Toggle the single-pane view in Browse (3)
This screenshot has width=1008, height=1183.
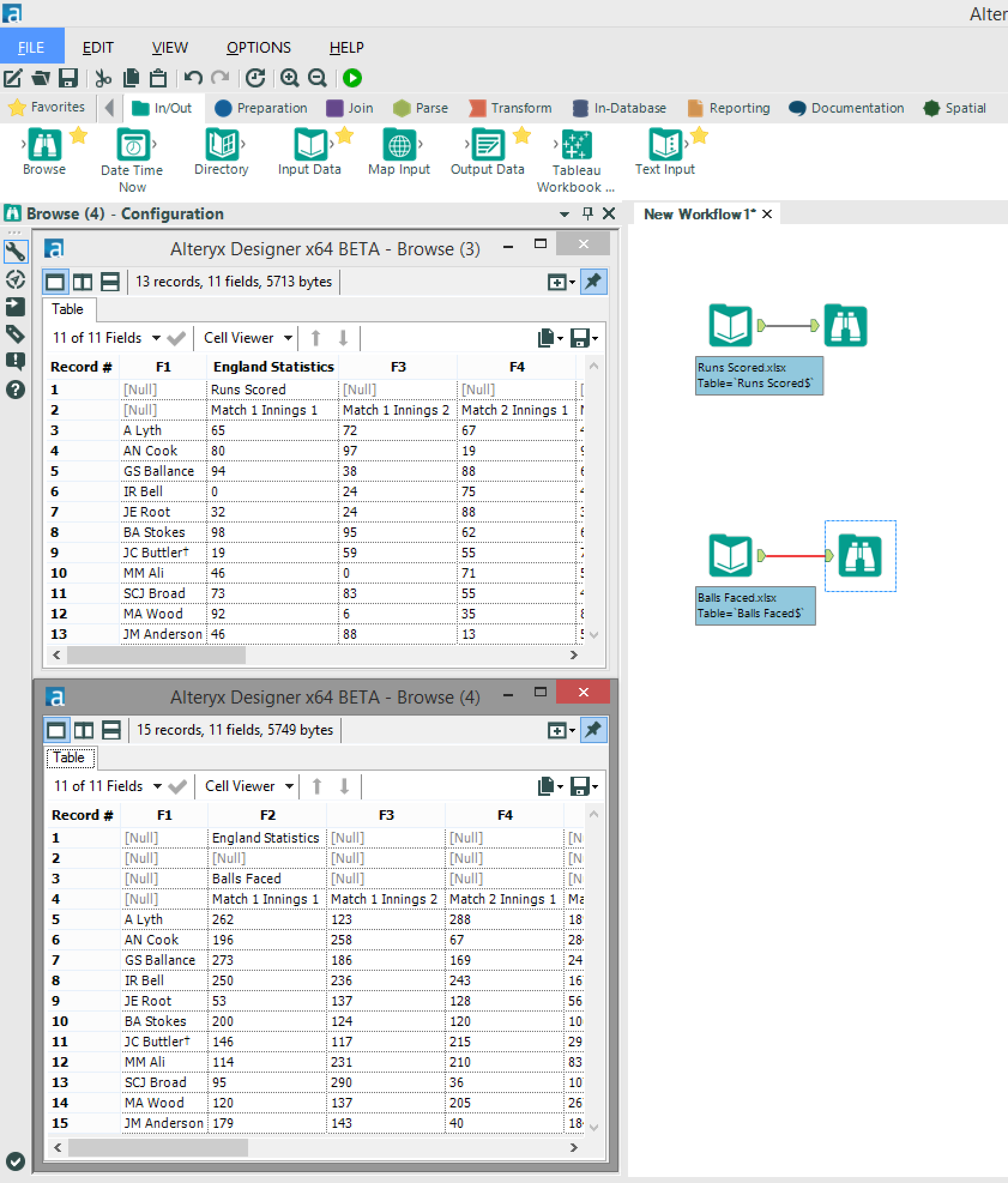click(55, 282)
